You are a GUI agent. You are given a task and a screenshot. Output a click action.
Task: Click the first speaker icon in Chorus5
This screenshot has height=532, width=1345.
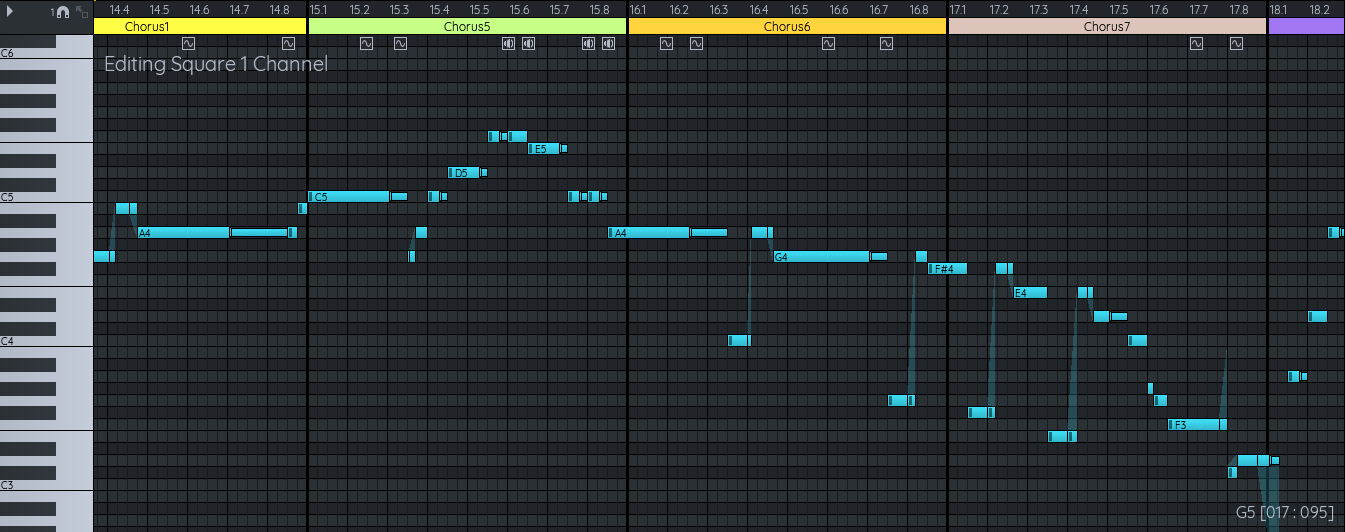pos(508,43)
